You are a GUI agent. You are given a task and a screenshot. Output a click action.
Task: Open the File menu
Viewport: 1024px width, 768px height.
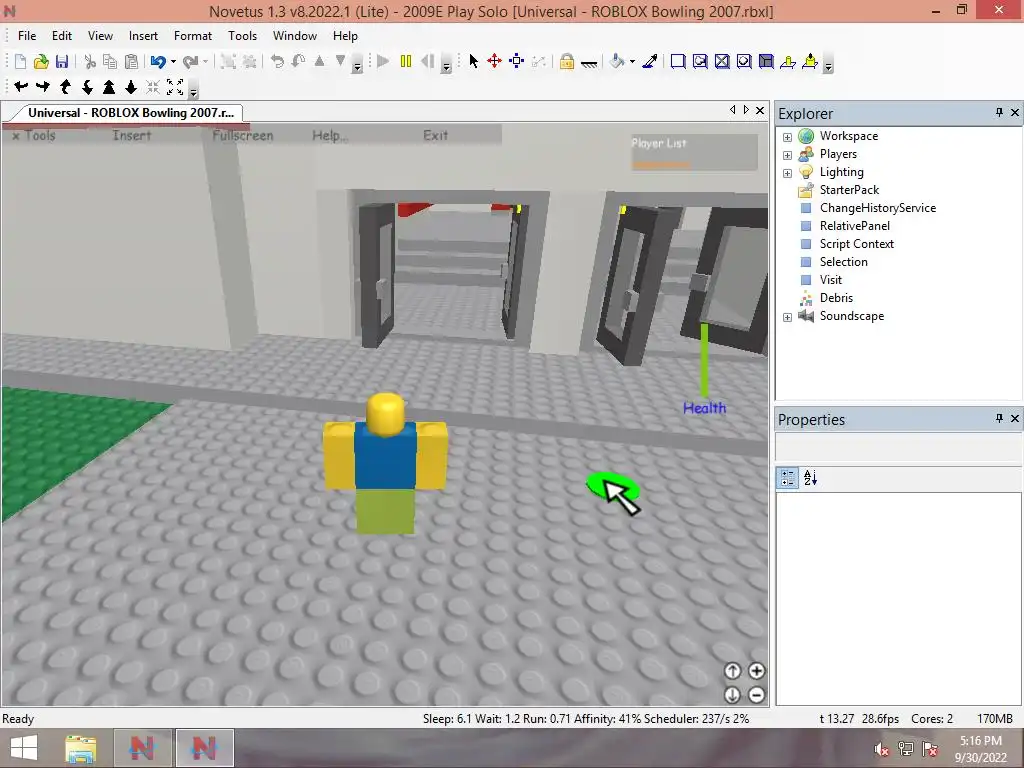tap(27, 36)
